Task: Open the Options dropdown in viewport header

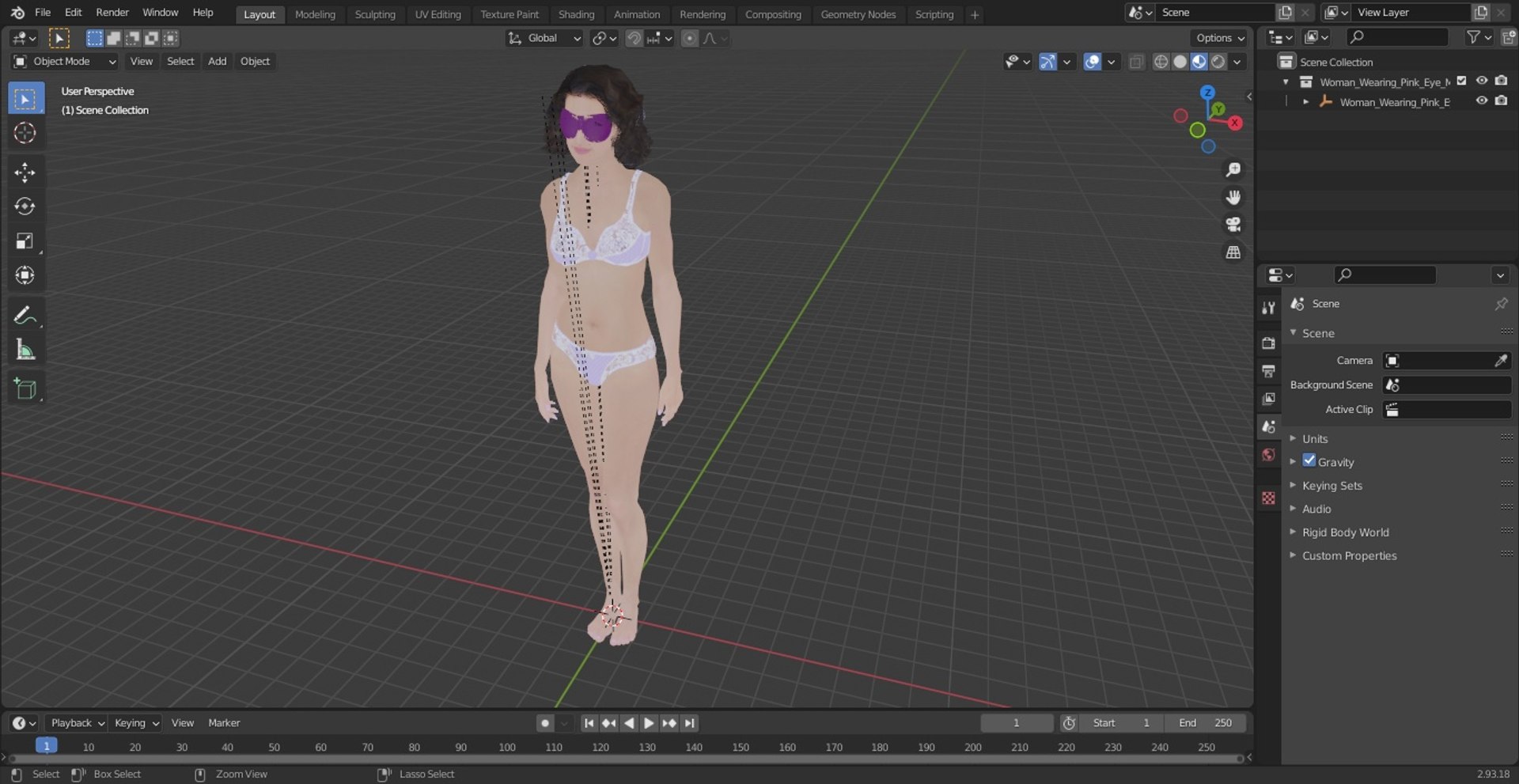Action: [1219, 38]
